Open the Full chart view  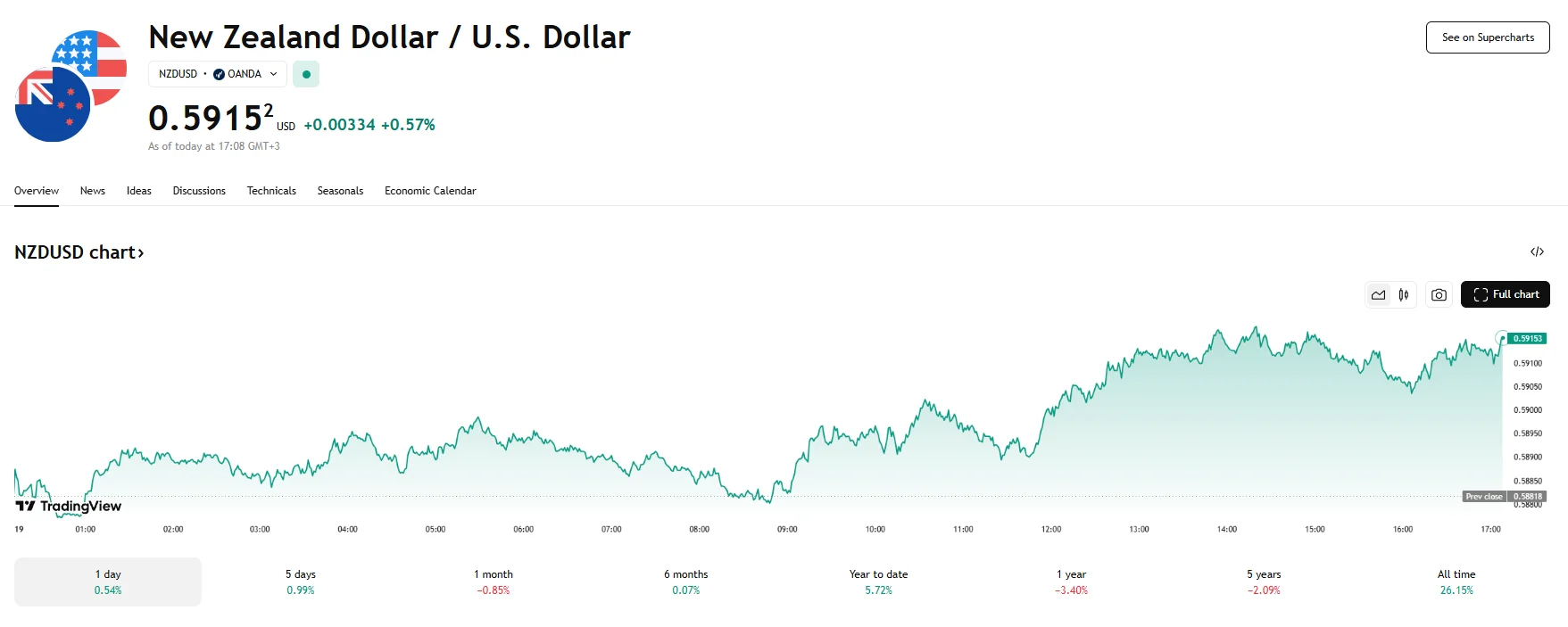click(1505, 294)
